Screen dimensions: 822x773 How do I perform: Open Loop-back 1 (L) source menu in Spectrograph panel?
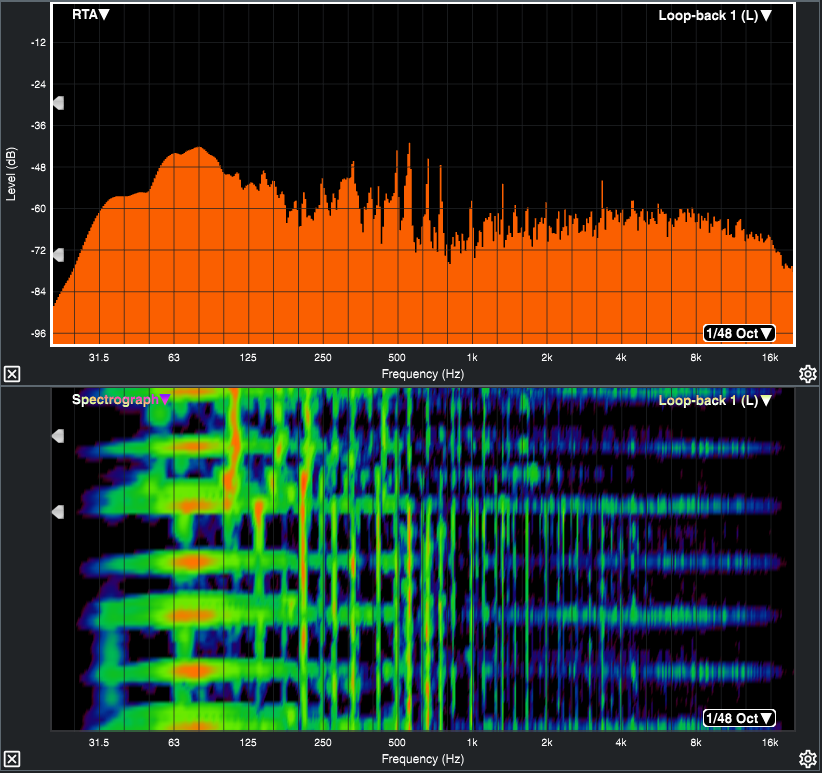tap(715, 401)
